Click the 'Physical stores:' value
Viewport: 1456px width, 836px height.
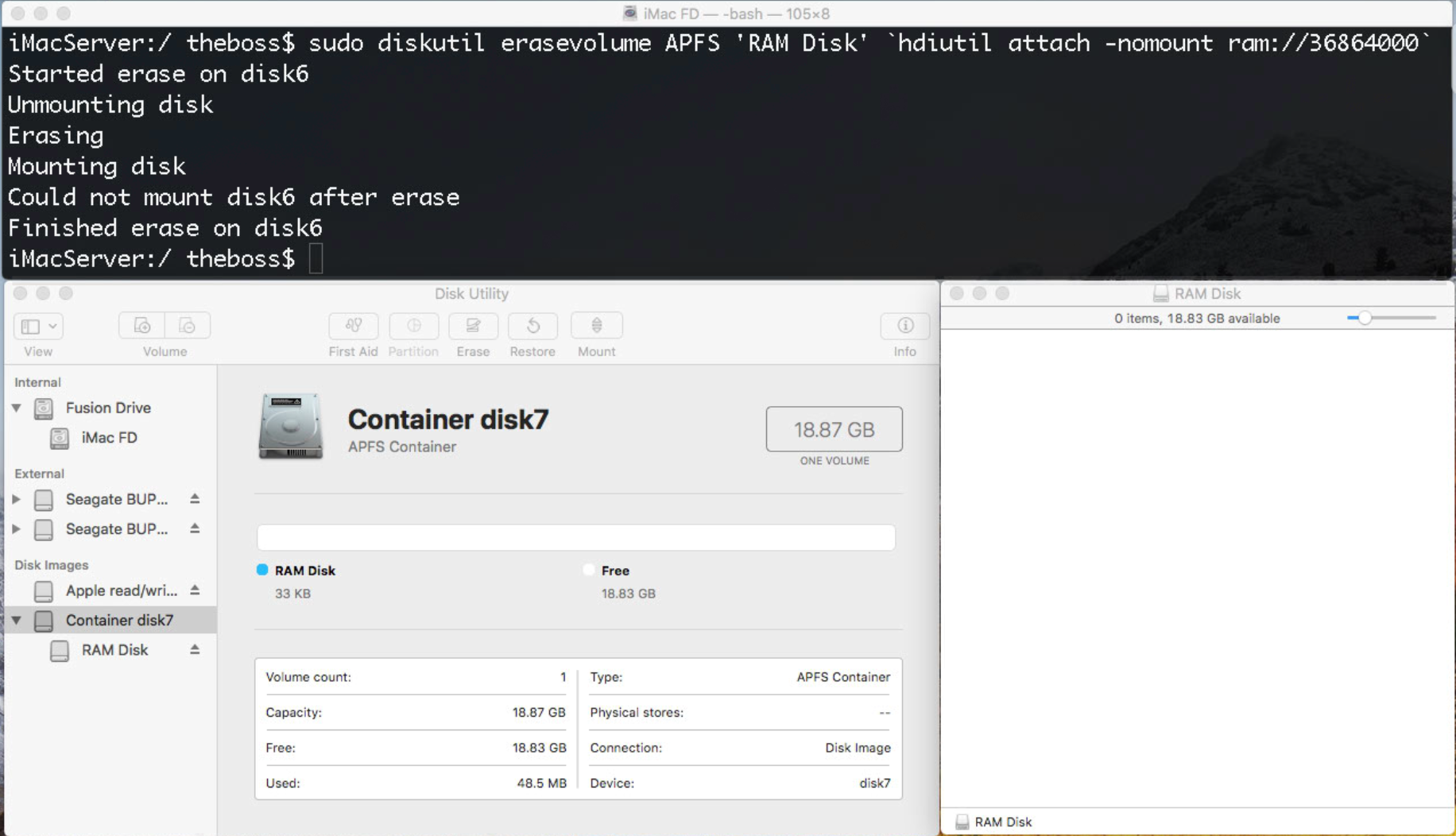[885, 713]
